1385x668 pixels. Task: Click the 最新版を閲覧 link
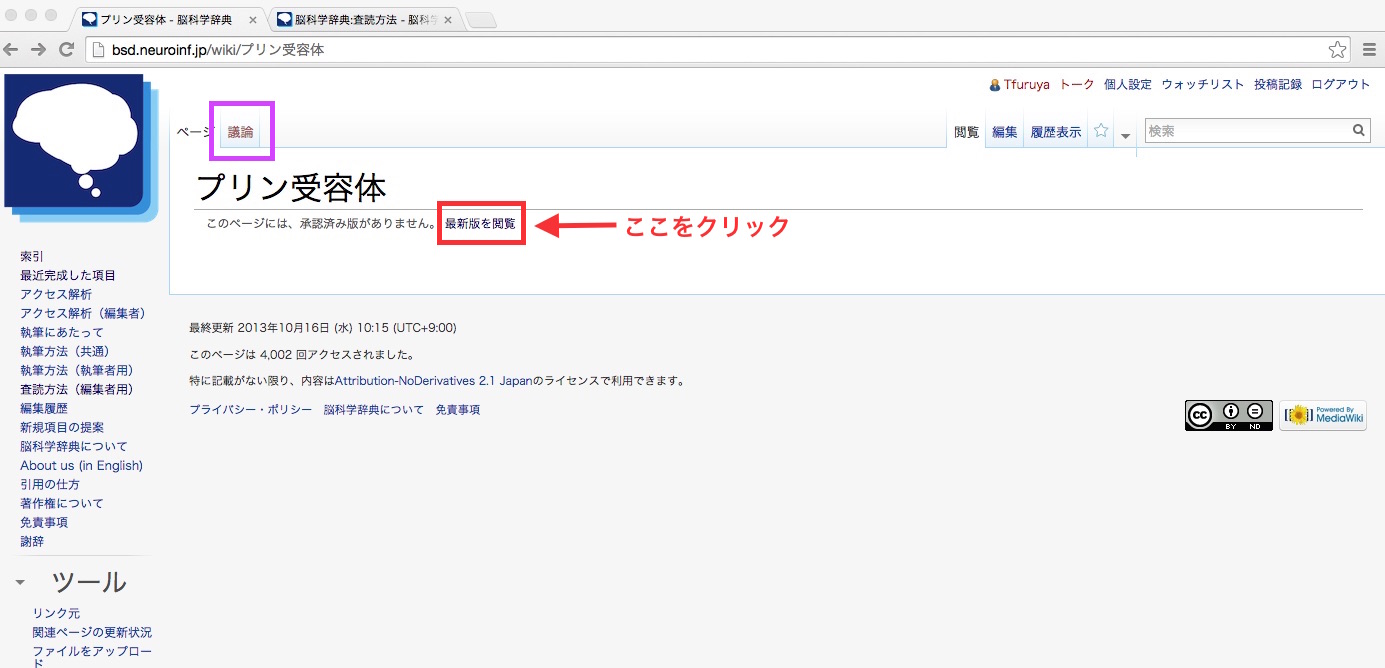click(x=480, y=224)
